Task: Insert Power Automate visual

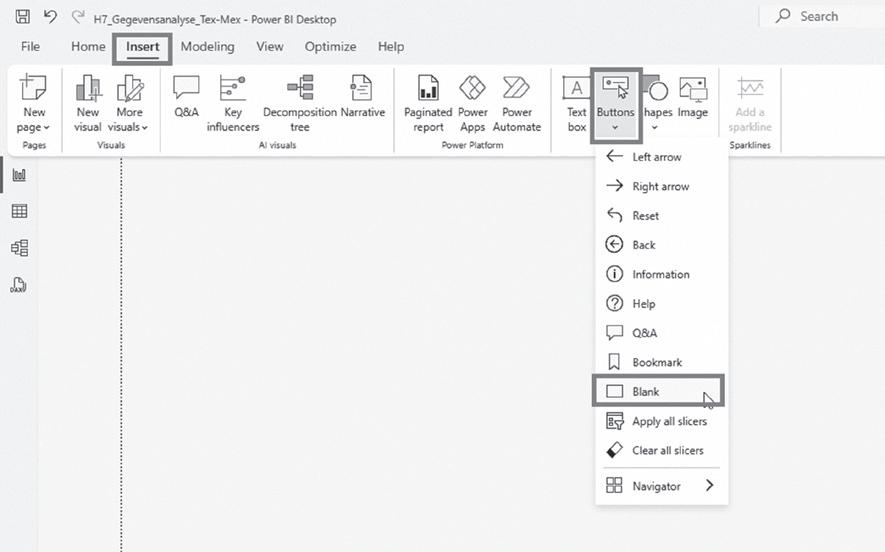Action: pyautogui.click(x=516, y=104)
